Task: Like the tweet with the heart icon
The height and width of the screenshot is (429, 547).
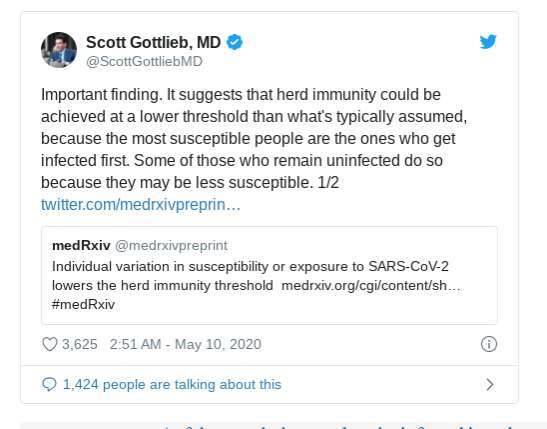Action: click(50, 344)
